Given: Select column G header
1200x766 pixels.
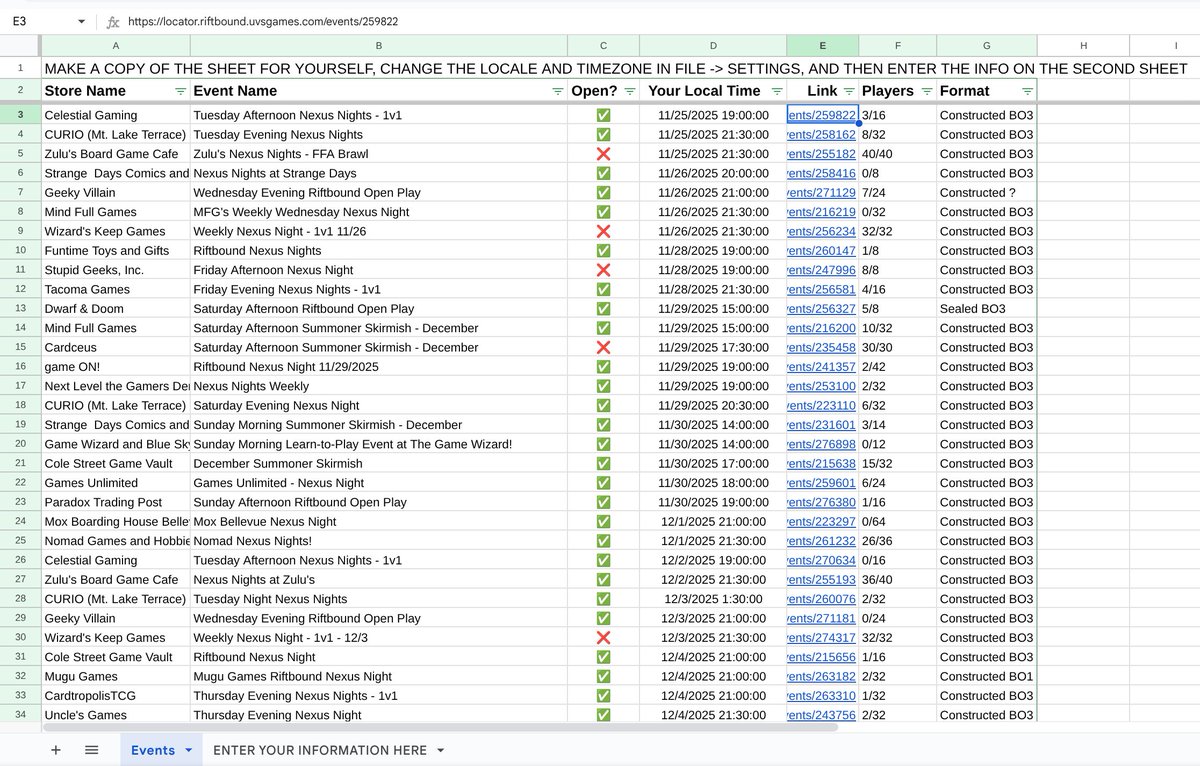Looking at the screenshot, I should click(987, 45).
